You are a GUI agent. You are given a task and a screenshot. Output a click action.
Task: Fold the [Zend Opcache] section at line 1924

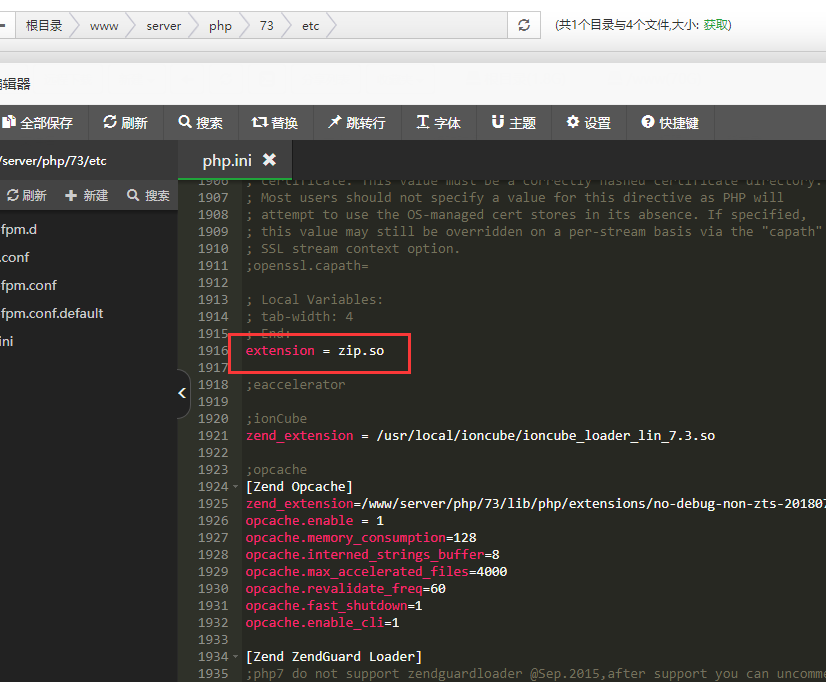point(236,487)
